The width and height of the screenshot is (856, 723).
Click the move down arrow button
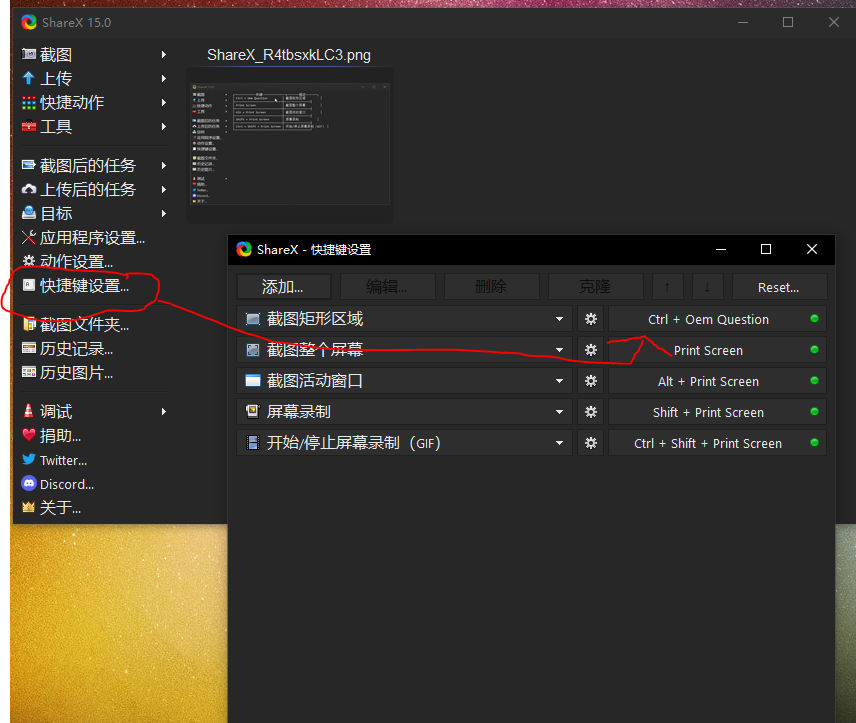[708, 287]
